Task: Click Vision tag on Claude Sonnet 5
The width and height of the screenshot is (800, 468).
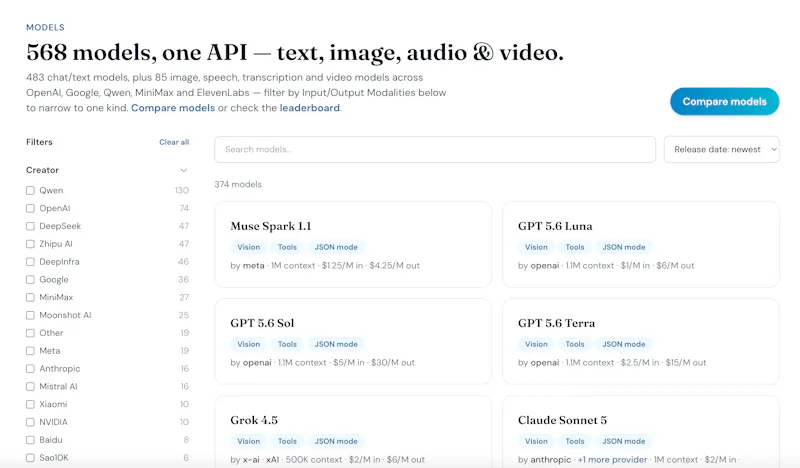Action: pyautogui.click(x=536, y=441)
